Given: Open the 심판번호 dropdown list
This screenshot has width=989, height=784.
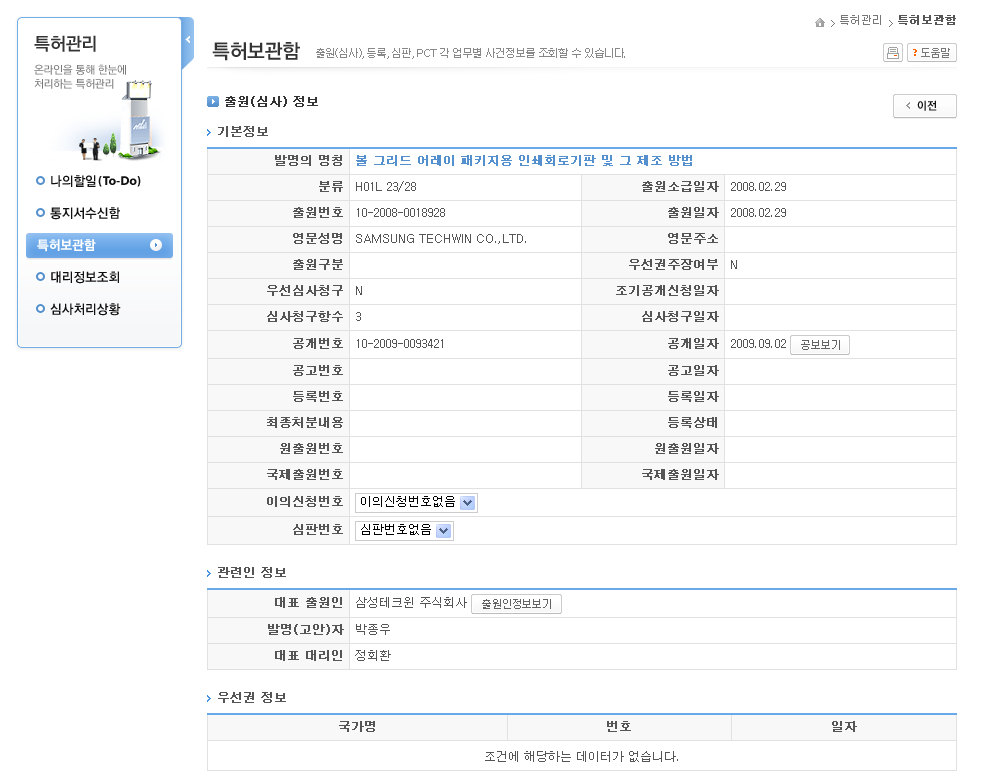Looking at the screenshot, I should pyautogui.click(x=444, y=531).
